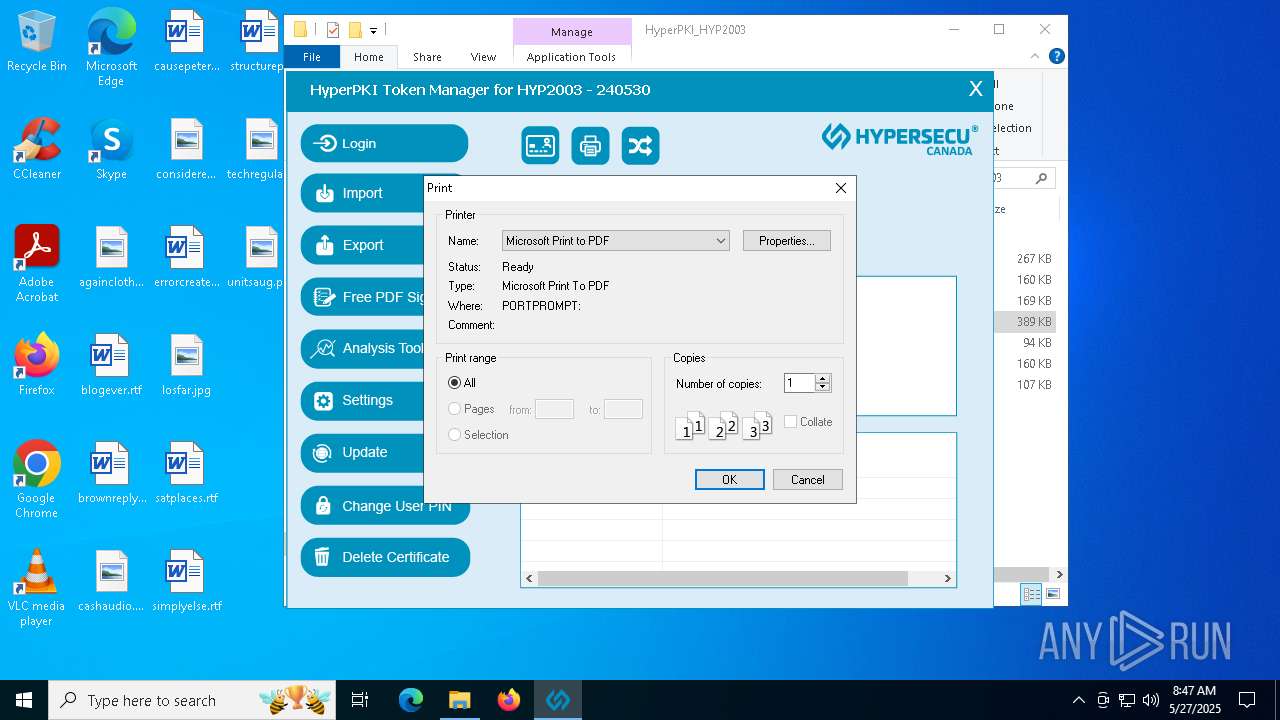Viewport: 1280px width, 720px height.
Task: Show hidden system tray icons
Action: (x=1078, y=700)
